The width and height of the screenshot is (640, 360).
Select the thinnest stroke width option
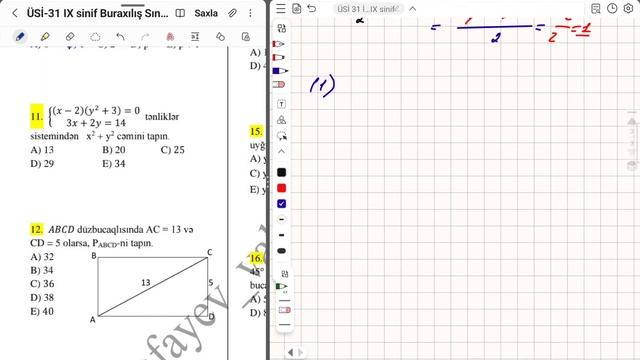click(x=282, y=219)
